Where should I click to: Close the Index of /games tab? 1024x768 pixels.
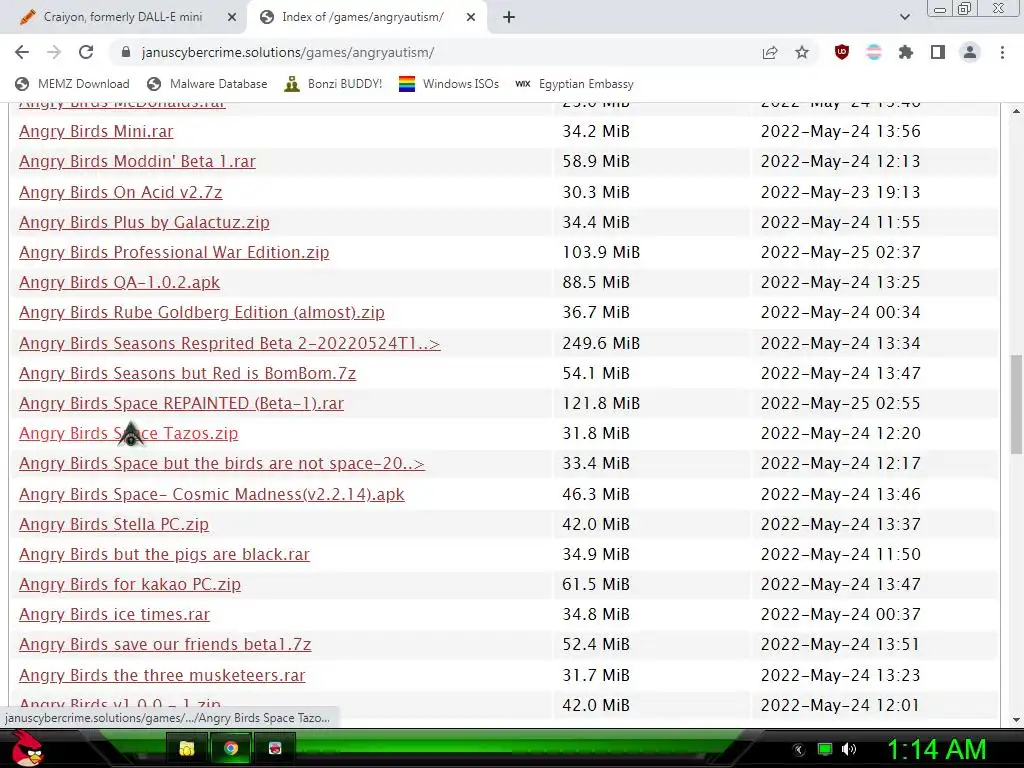click(x=471, y=18)
